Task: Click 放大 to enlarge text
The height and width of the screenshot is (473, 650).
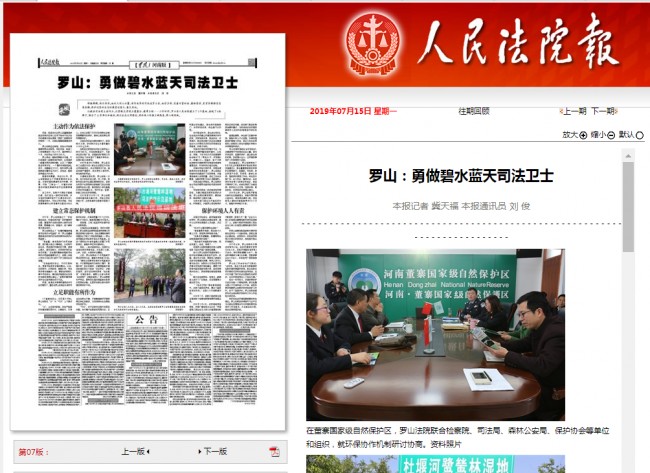Action: click(x=570, y=135)
